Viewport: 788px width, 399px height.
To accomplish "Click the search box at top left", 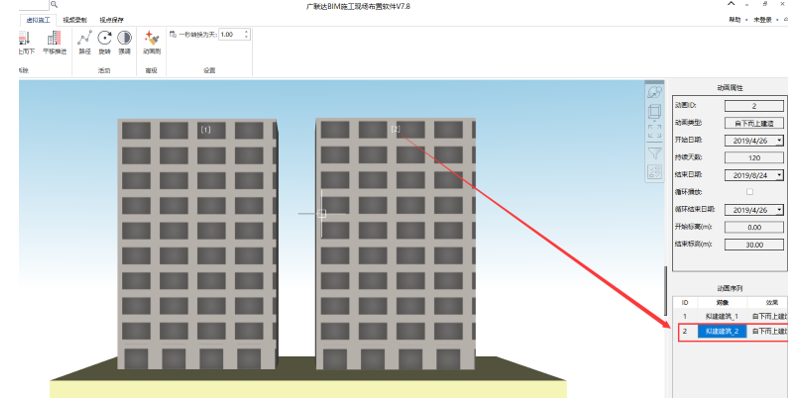I will [34, 5].
